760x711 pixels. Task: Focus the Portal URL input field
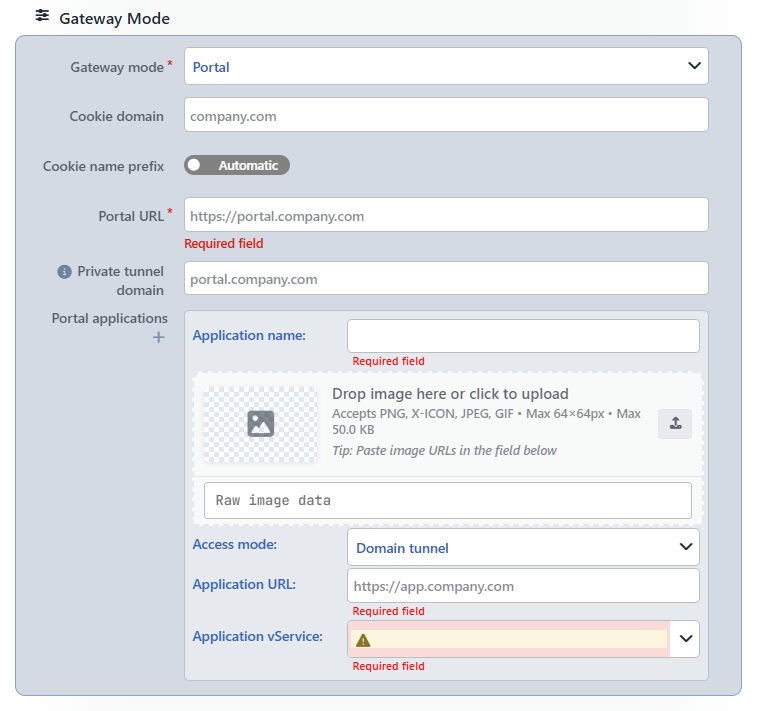tap(446, 215)
